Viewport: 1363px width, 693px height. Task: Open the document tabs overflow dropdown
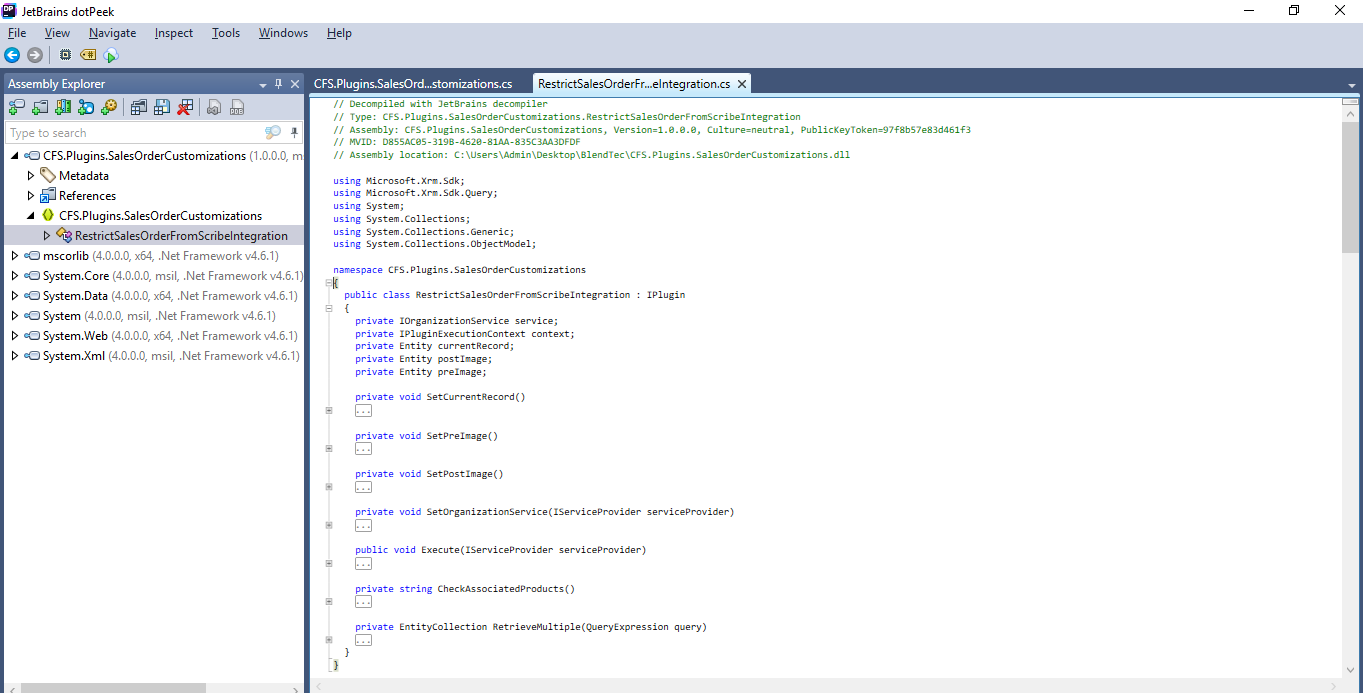coord(1350,84)
